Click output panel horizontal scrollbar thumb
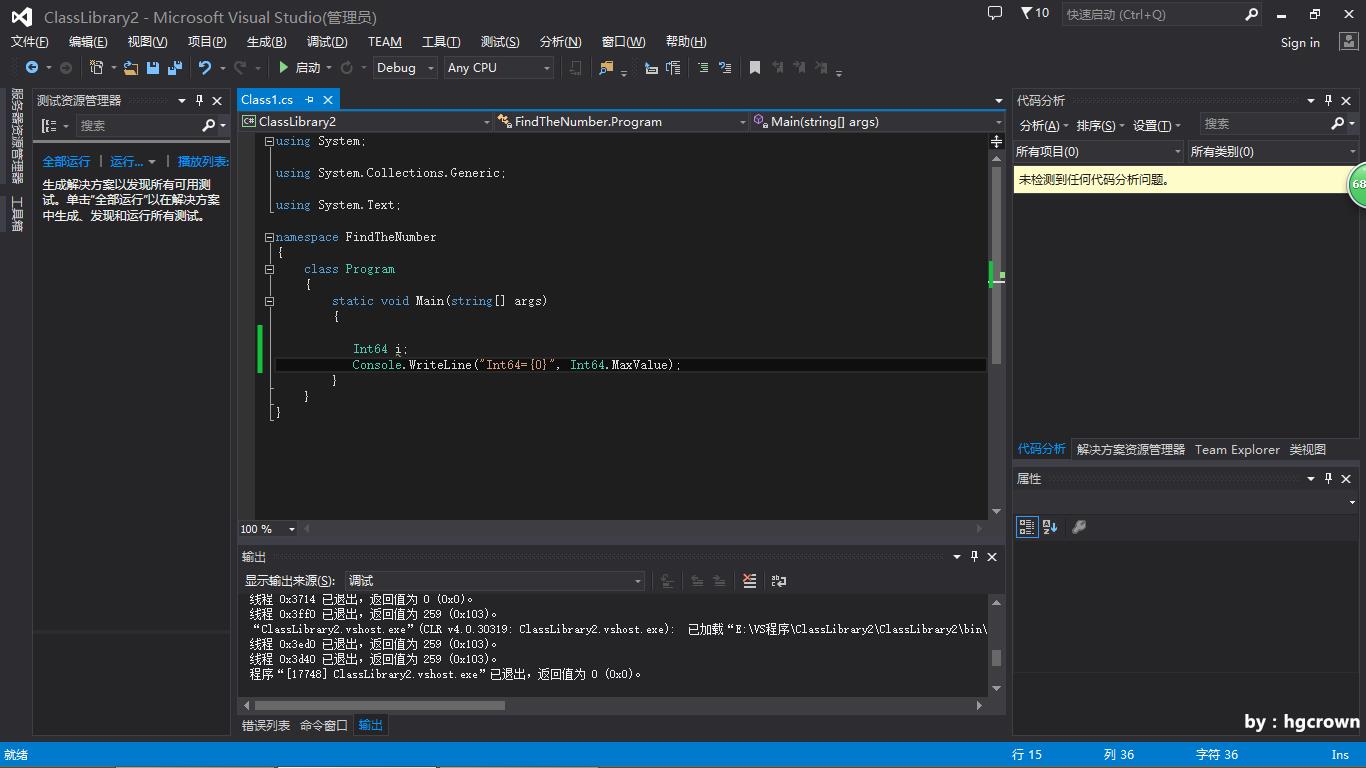The height and width of the screenshot is (768, 1366). pos(380,705)
